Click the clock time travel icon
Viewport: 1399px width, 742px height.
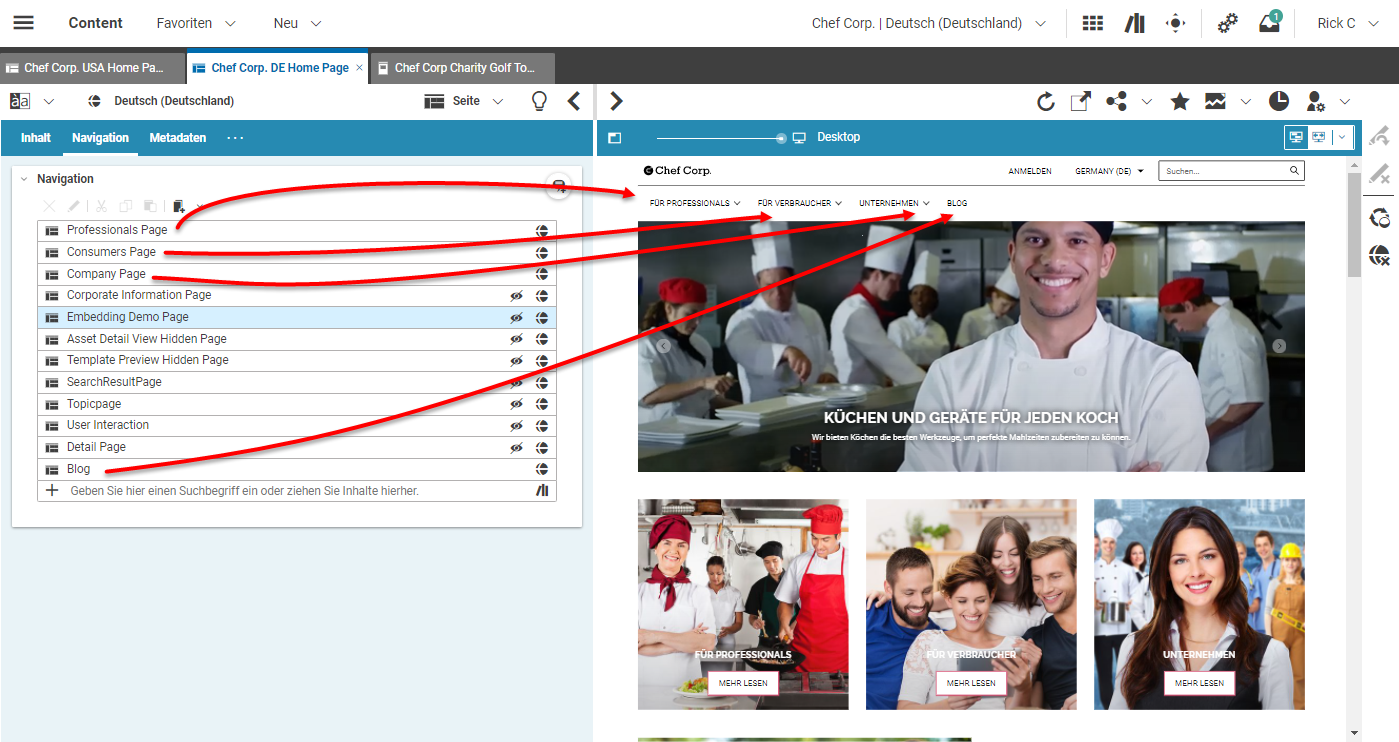(1279, 101)
